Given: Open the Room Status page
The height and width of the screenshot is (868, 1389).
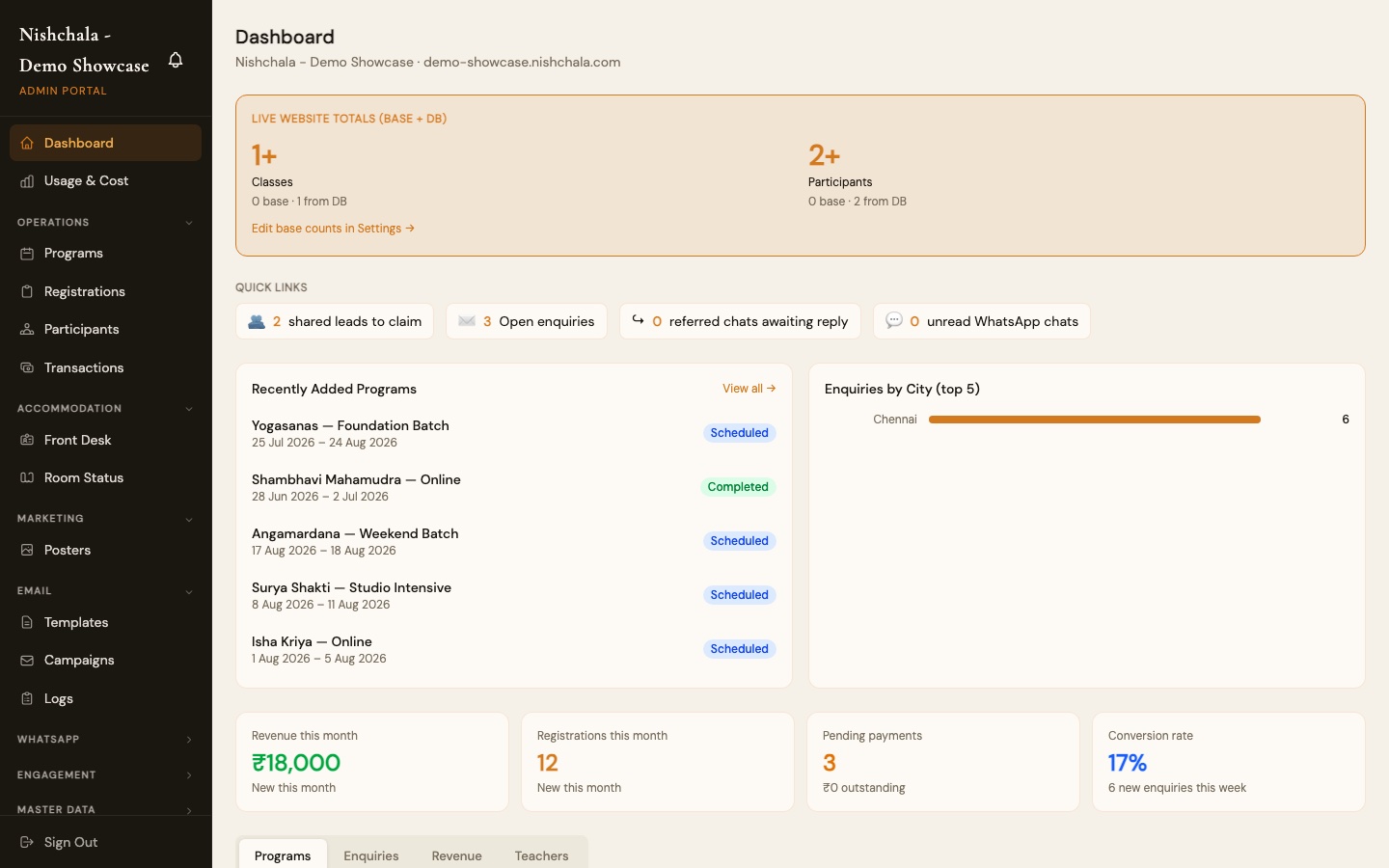Looking at the screenshot, I should (105, 478).
